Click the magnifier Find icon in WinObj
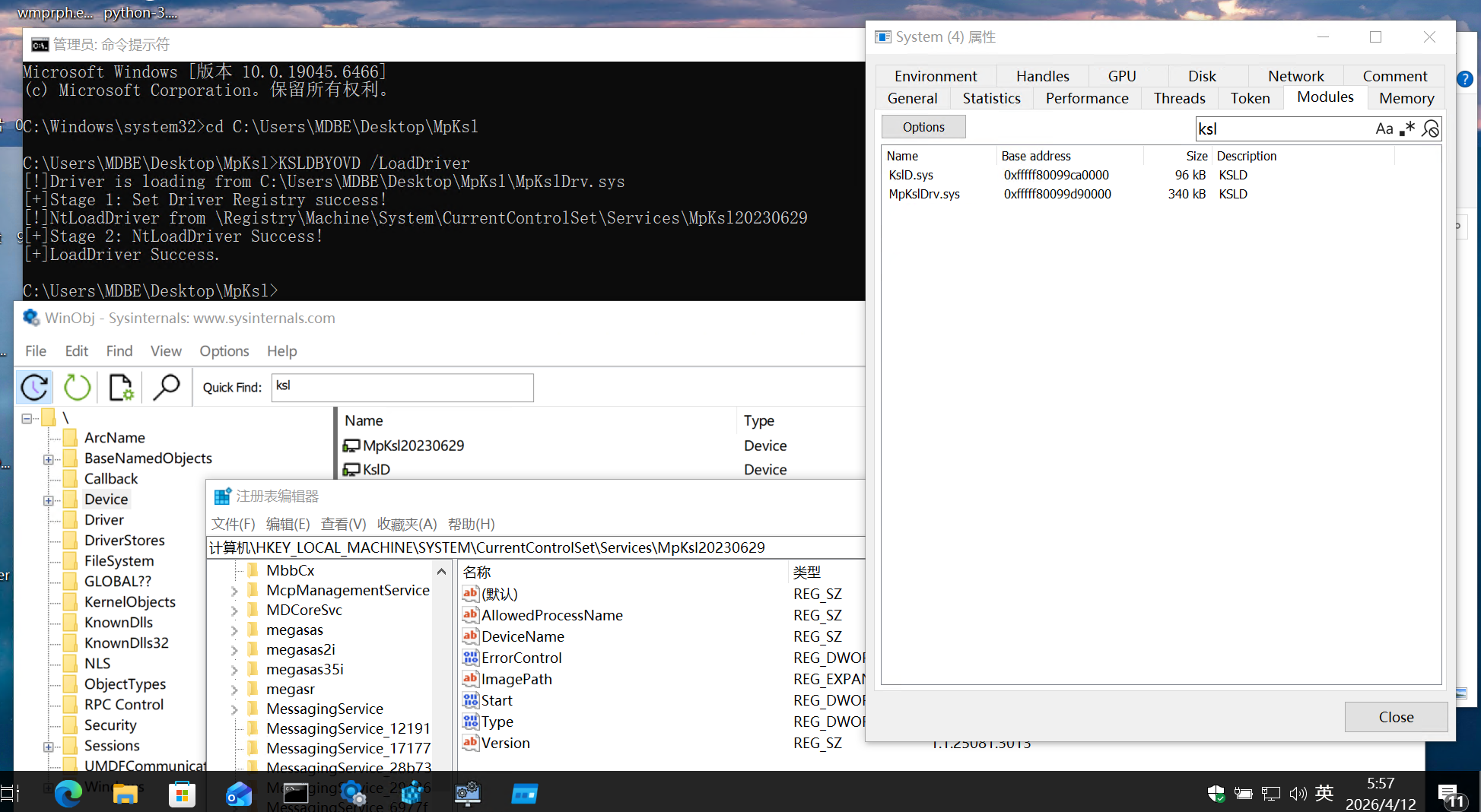This screenshot has height=812, width=1481. coord(166,387)
